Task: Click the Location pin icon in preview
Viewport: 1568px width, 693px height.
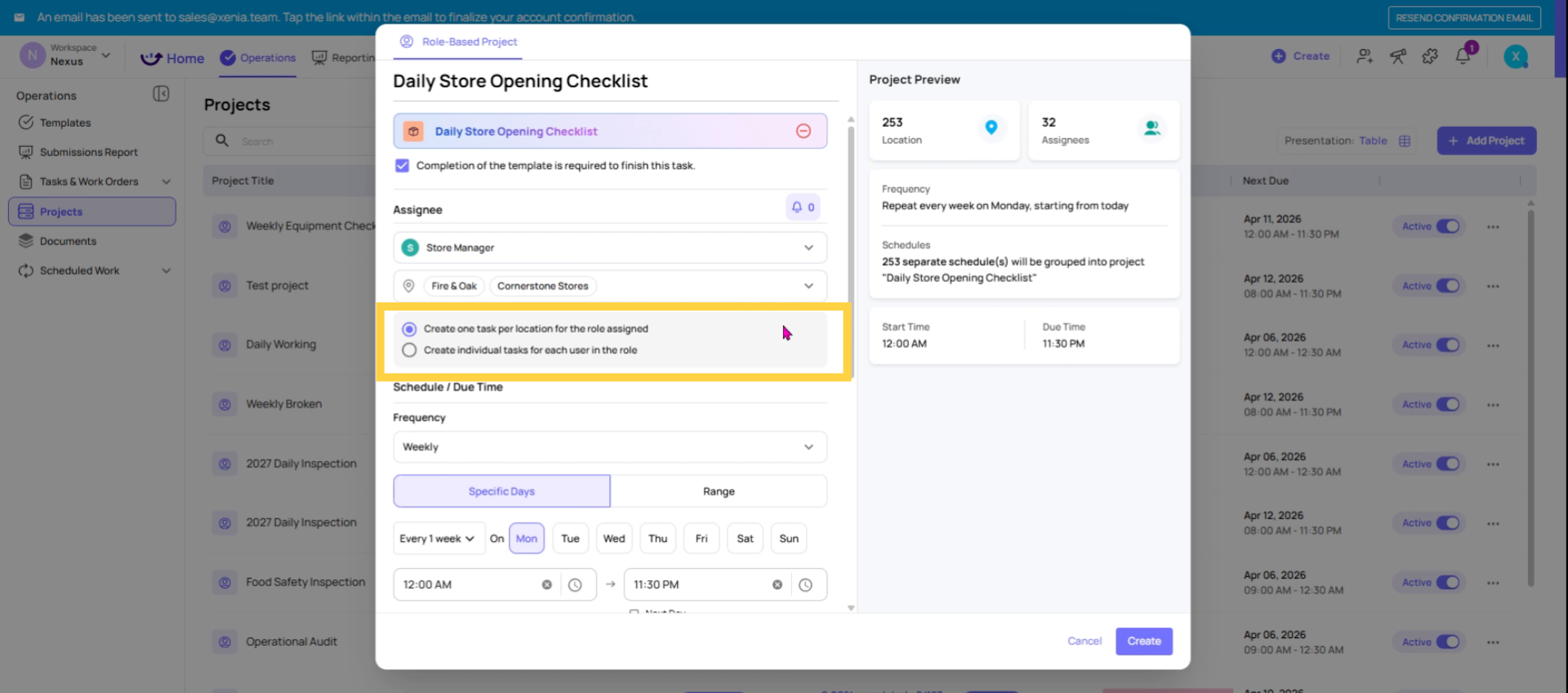Action: (991, 127)
